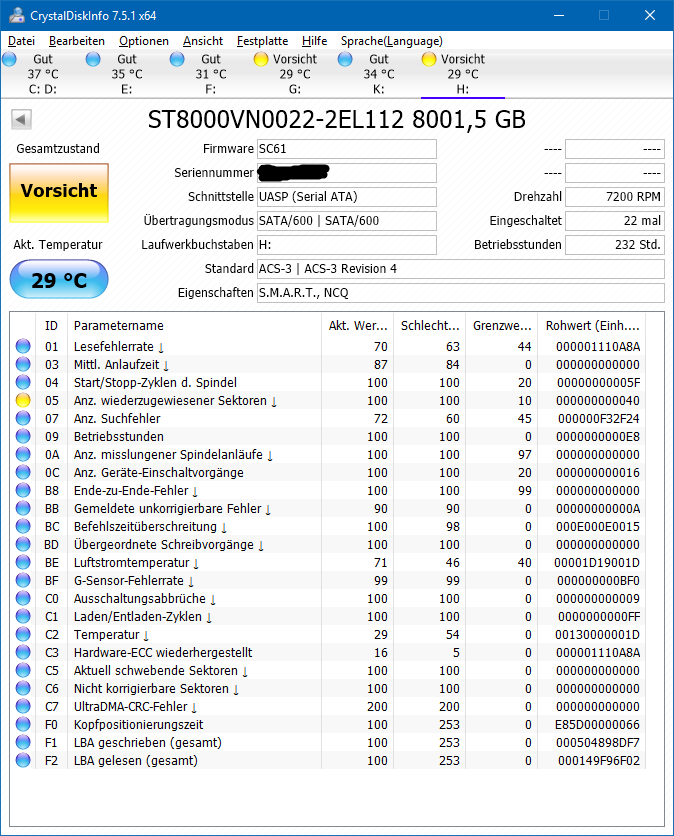Select parameter name Hardware-ECC wiederhergestellt
The image size is (674, 836).
point(163,653)
